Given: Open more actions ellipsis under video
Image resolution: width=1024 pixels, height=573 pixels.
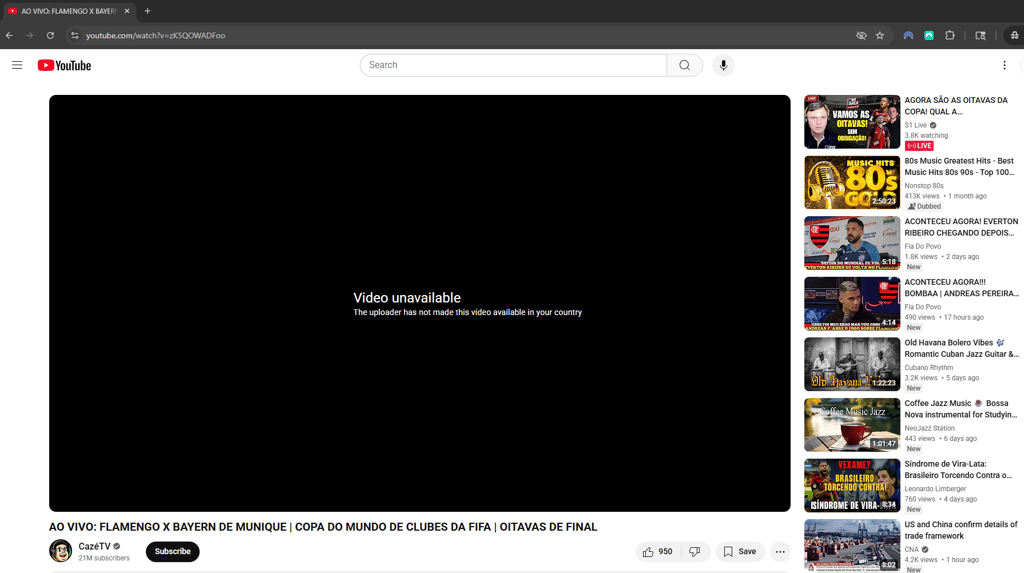Looking at the screenshot, I should (780, 551).
